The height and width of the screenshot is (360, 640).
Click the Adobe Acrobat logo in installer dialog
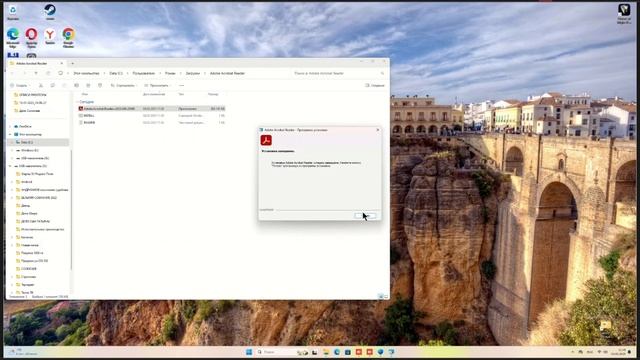(x=266, y=140)
